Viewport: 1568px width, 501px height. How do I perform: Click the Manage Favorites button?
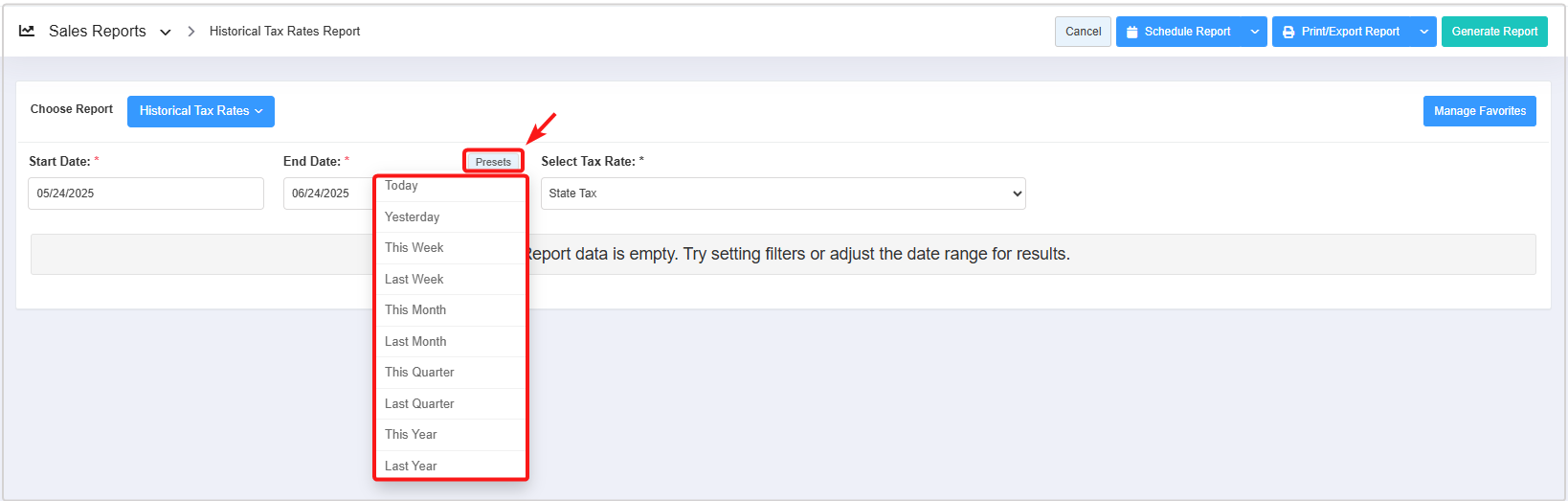(1479, 111)
